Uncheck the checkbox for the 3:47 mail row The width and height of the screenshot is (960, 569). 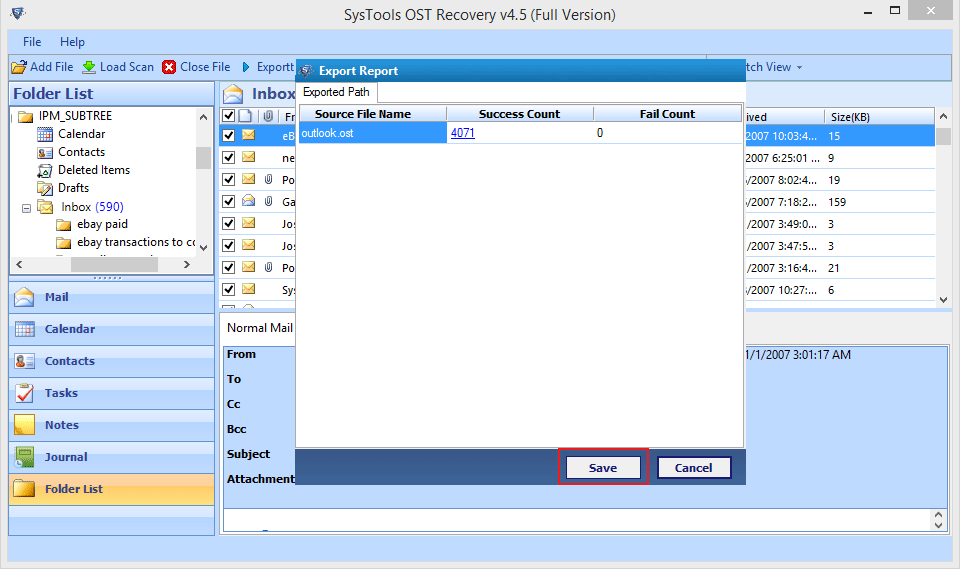point(228,246)
